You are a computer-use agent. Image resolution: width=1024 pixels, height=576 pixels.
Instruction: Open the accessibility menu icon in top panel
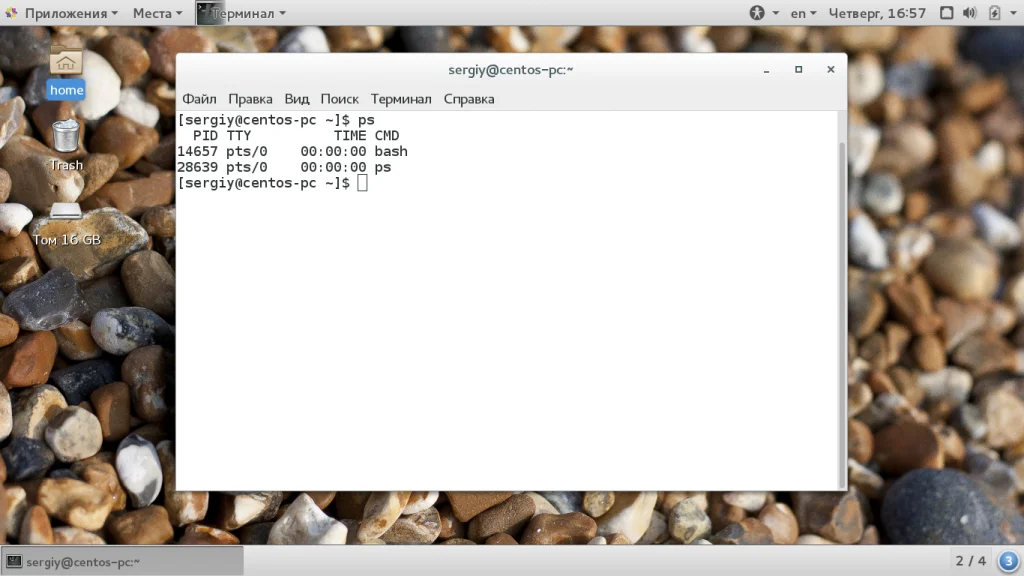[x=757, y=12]
